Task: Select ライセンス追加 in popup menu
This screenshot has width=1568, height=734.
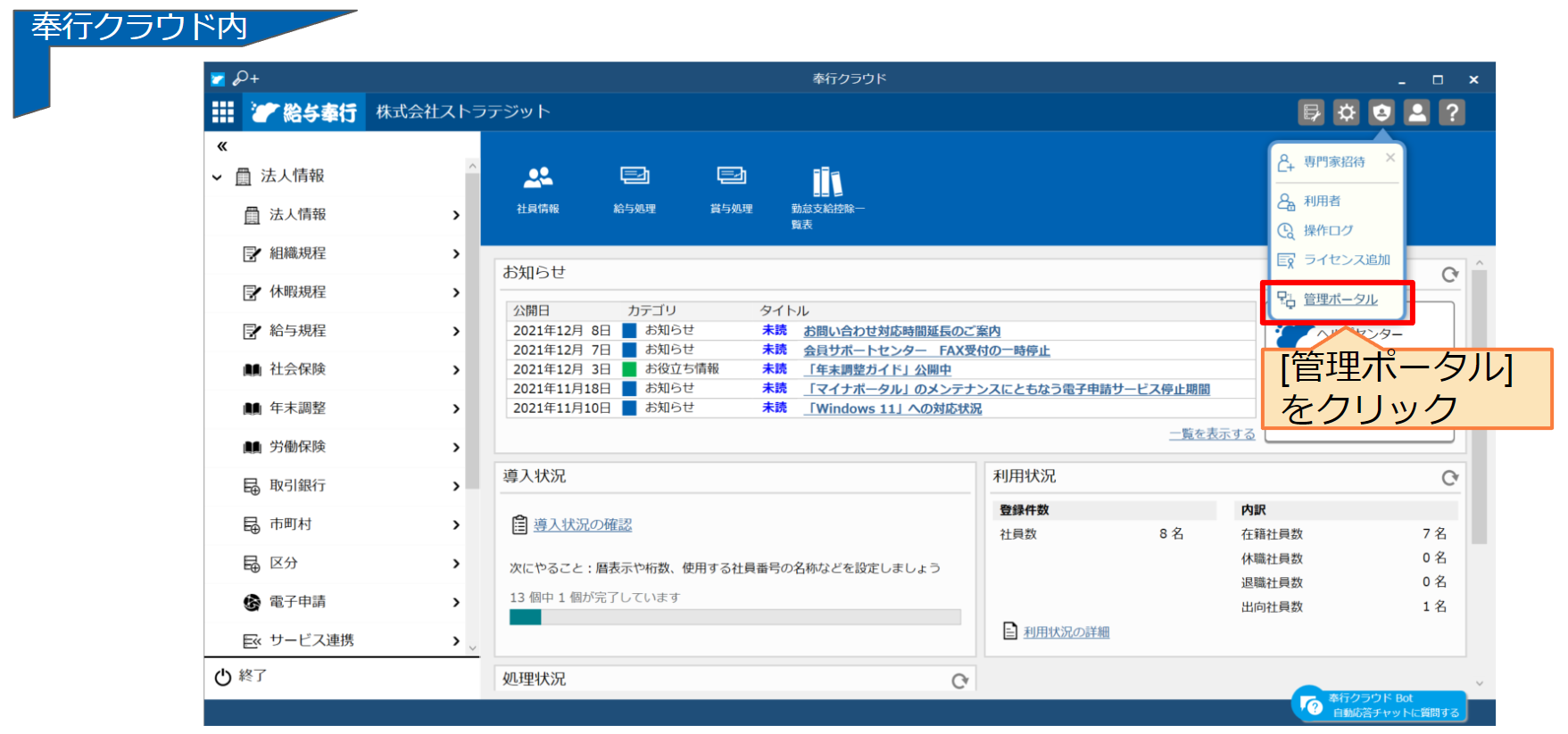Action: (x=1334, y=260)
